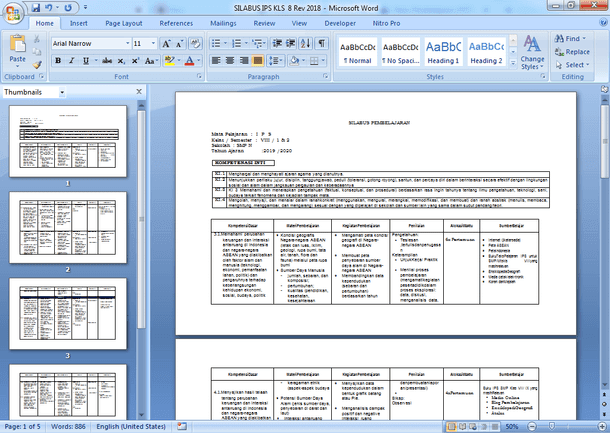Activate the Format Painter brush
The height and width of the screenshot is (433, 610).
tap(37, 65)
